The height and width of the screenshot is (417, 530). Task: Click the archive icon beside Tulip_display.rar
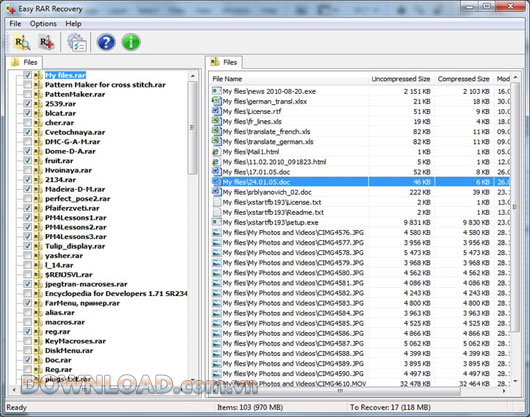coord(38,246)
